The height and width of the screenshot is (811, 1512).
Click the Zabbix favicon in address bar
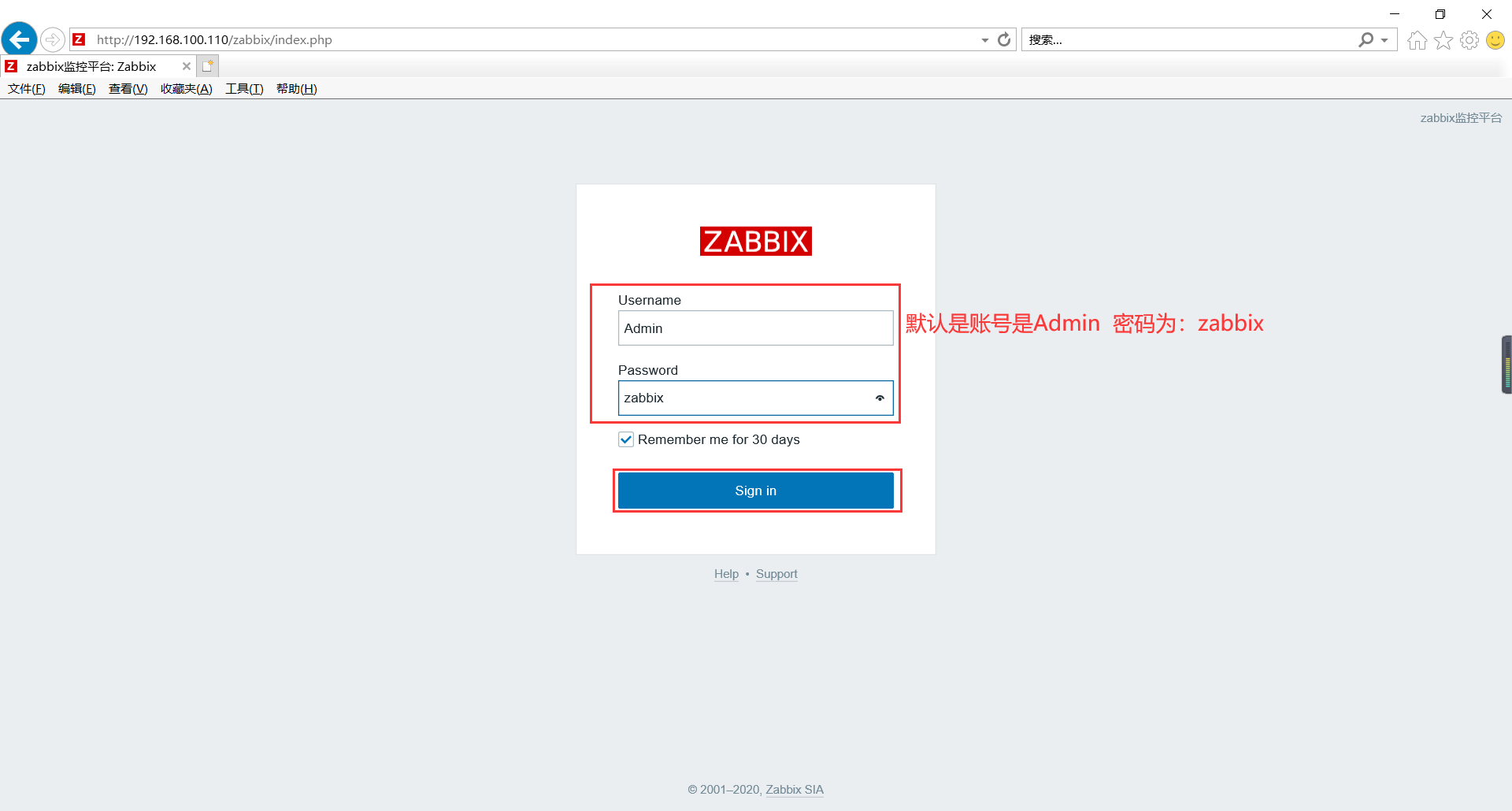(79, 39)
